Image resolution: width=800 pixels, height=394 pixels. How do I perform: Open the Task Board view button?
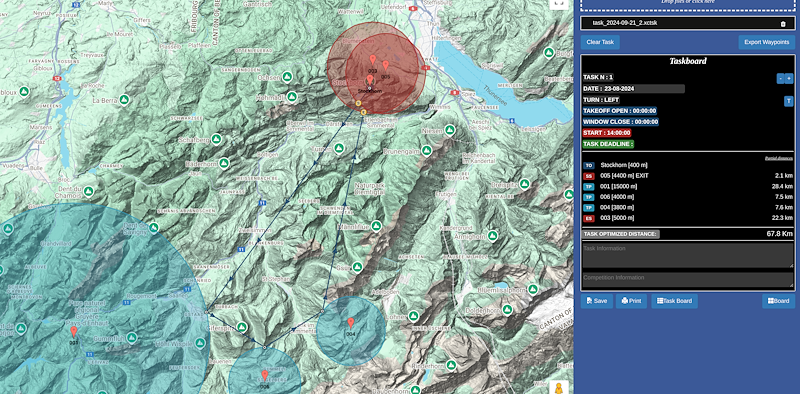tap(674, 301)
